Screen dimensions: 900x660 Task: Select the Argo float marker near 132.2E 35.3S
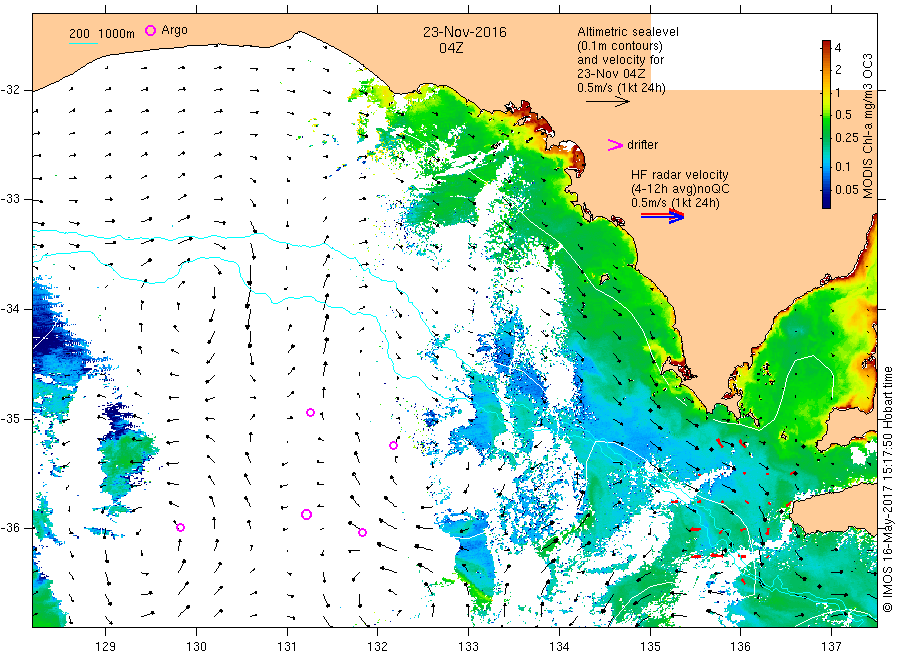click(393, 445)
